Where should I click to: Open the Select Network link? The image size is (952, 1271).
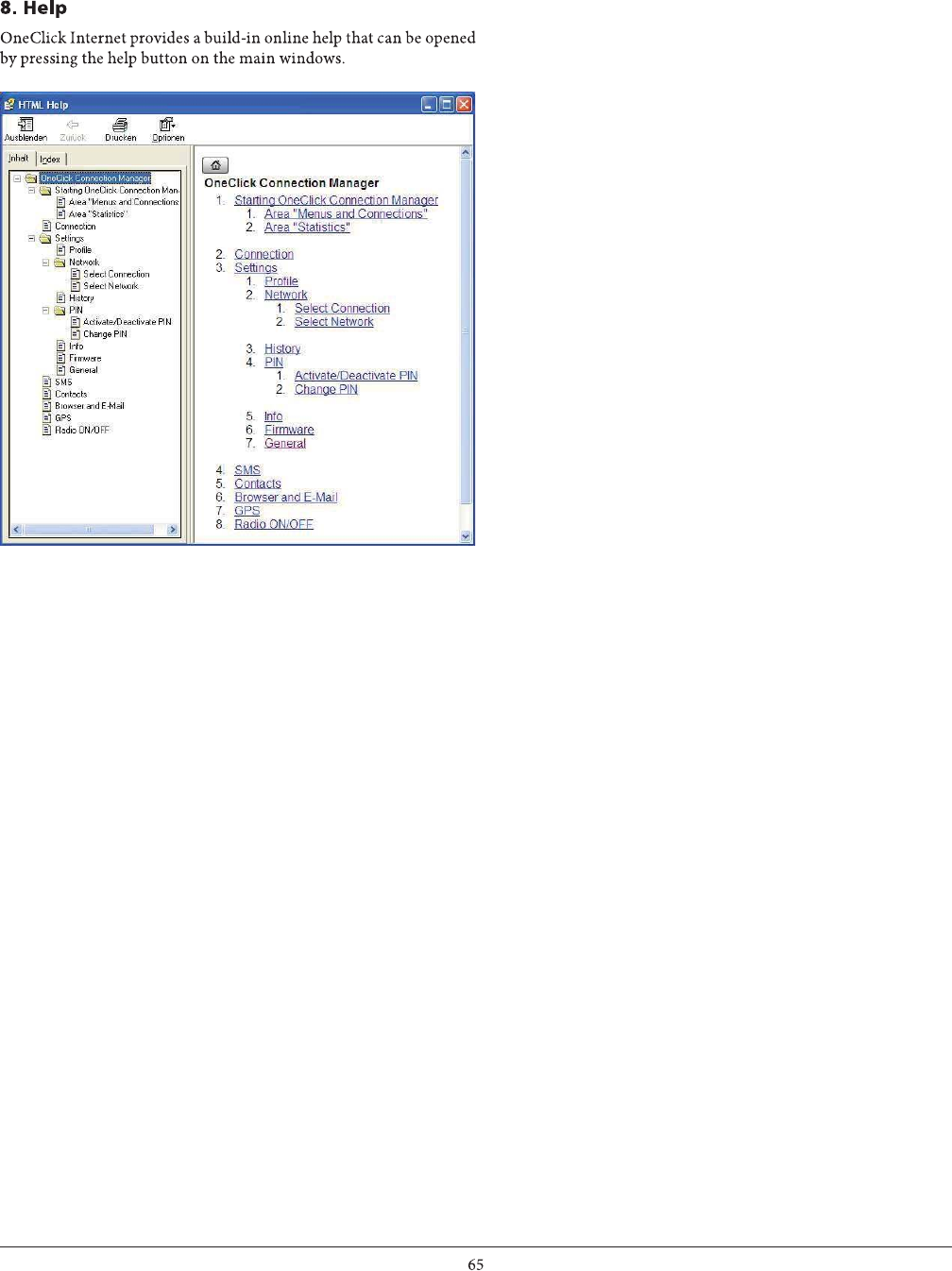[x=334, y=322]
